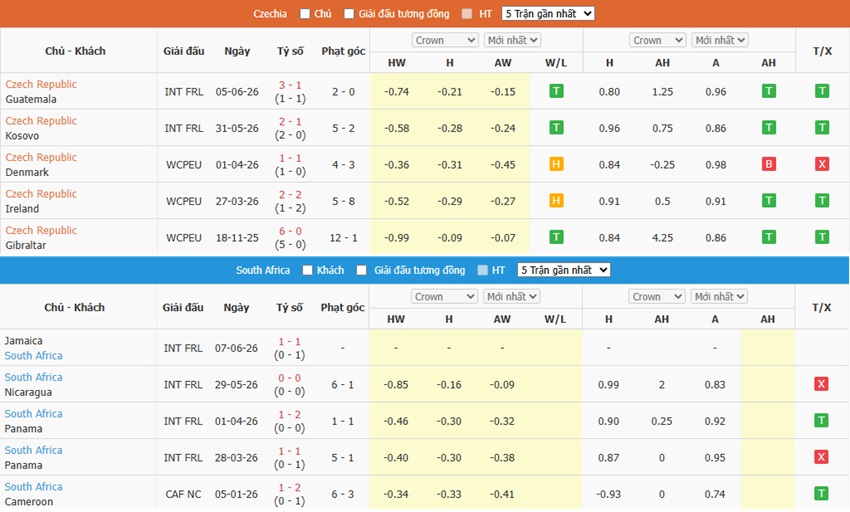The image size is (850, 512).
Task: Enable Giải đấu tương đồng for South Africa
Action: pyautogui.click(x=362, y=270)
